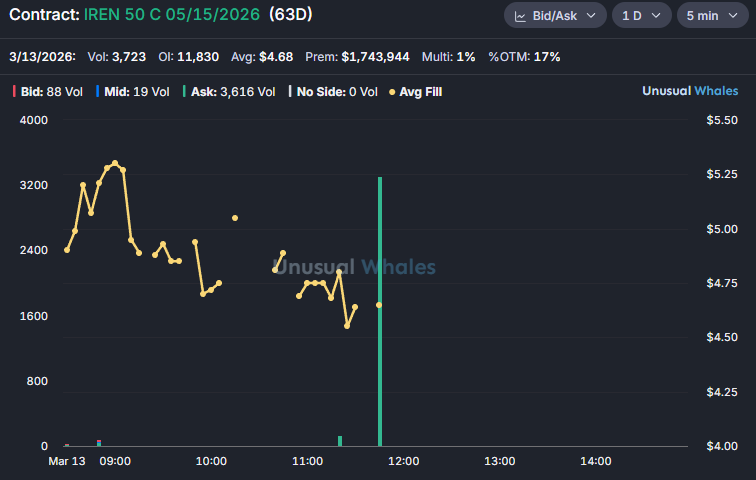Click the (63D) days-to-expiry label

tap(291, 14)
